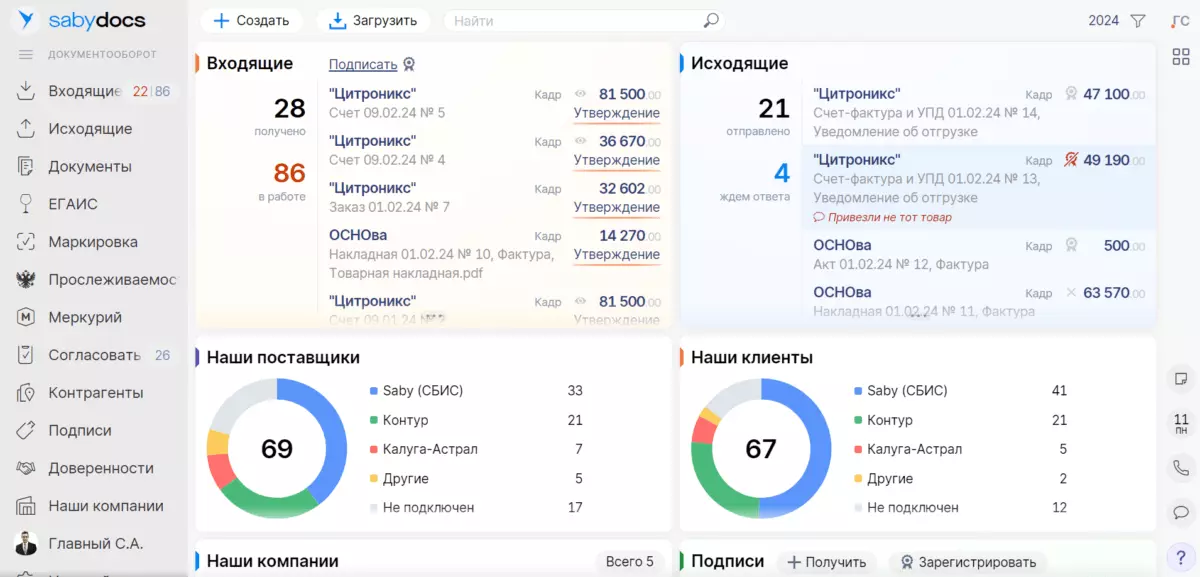Click the Входящие inbox icon in sidebar
Viewport: 1200px width, 577px height.
pyautogui.click(x=26, y=91)
